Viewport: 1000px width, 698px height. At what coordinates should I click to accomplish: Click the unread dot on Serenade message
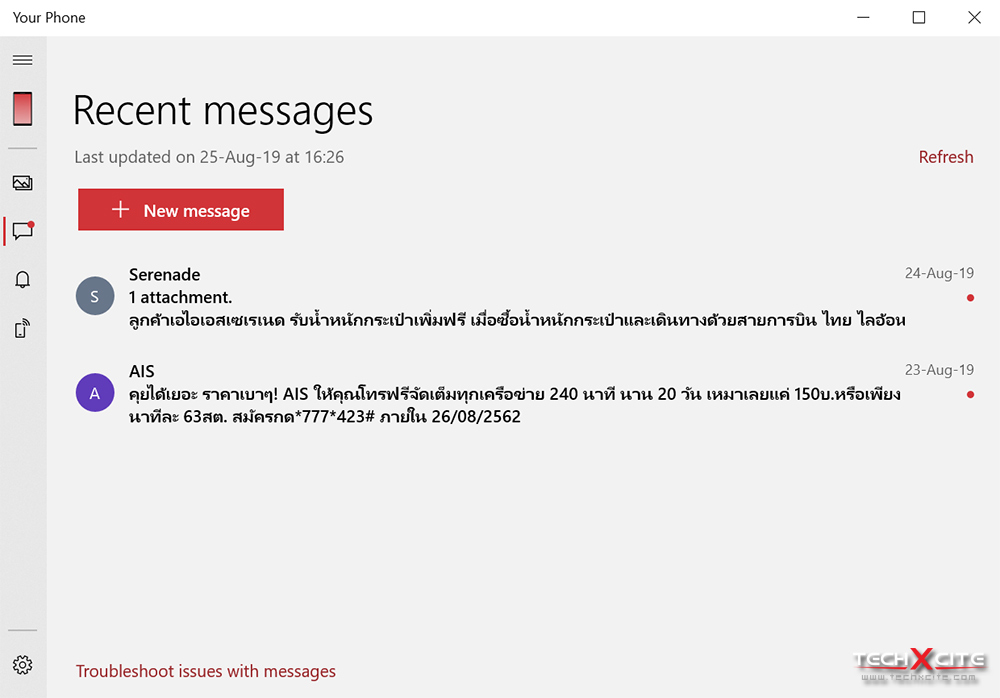970,298
